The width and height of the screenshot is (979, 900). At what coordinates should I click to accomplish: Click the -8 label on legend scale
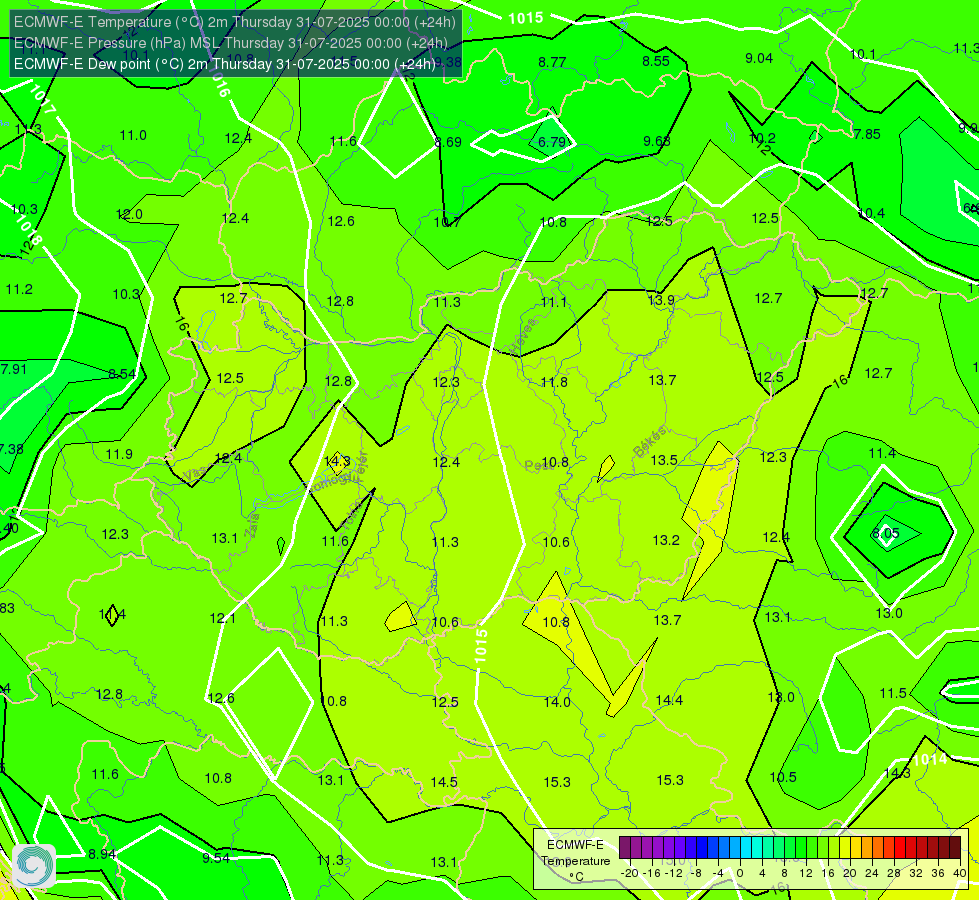(697, 873)
